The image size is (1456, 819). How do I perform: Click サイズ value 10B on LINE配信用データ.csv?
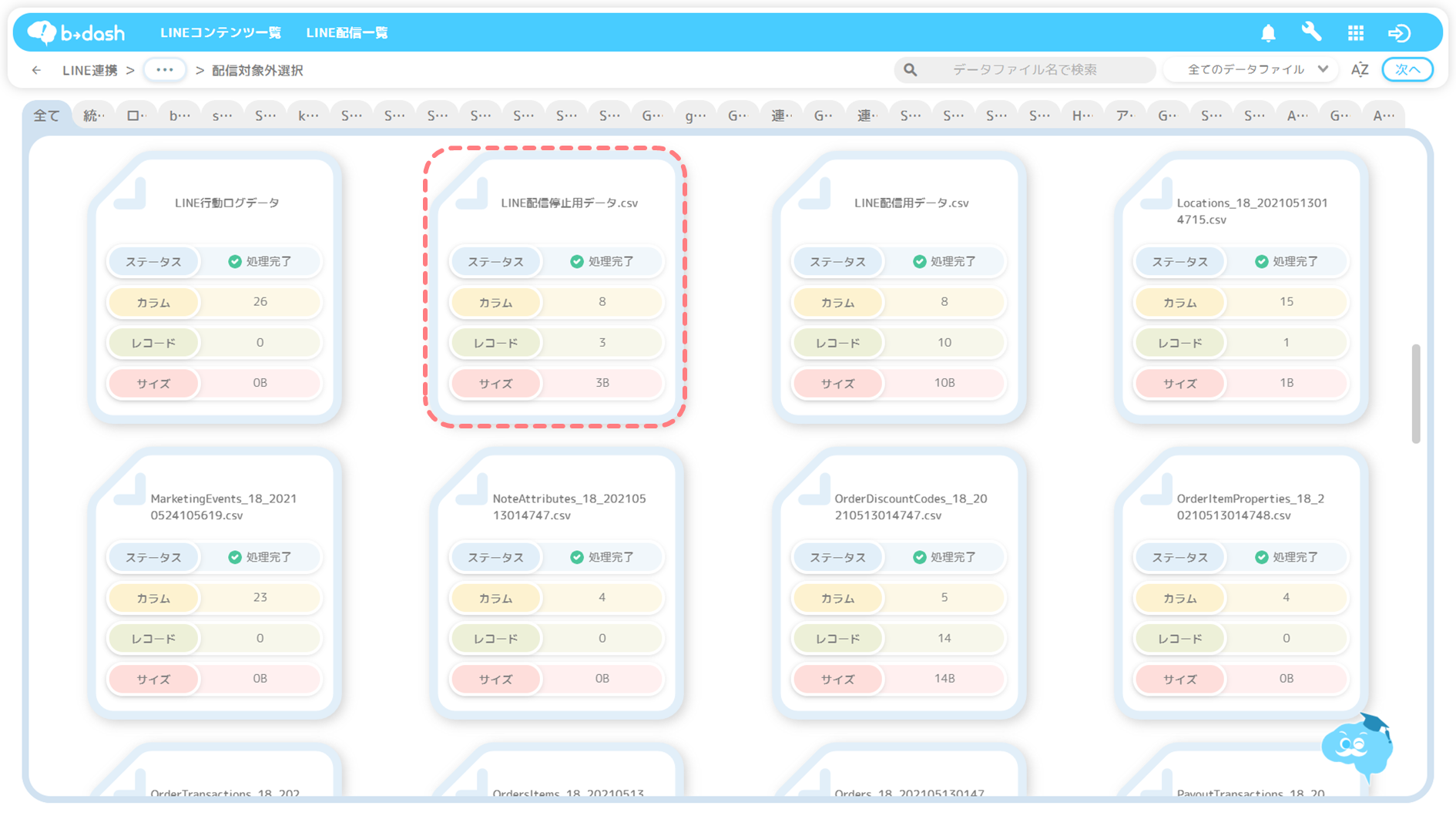[x=944, y=383]
